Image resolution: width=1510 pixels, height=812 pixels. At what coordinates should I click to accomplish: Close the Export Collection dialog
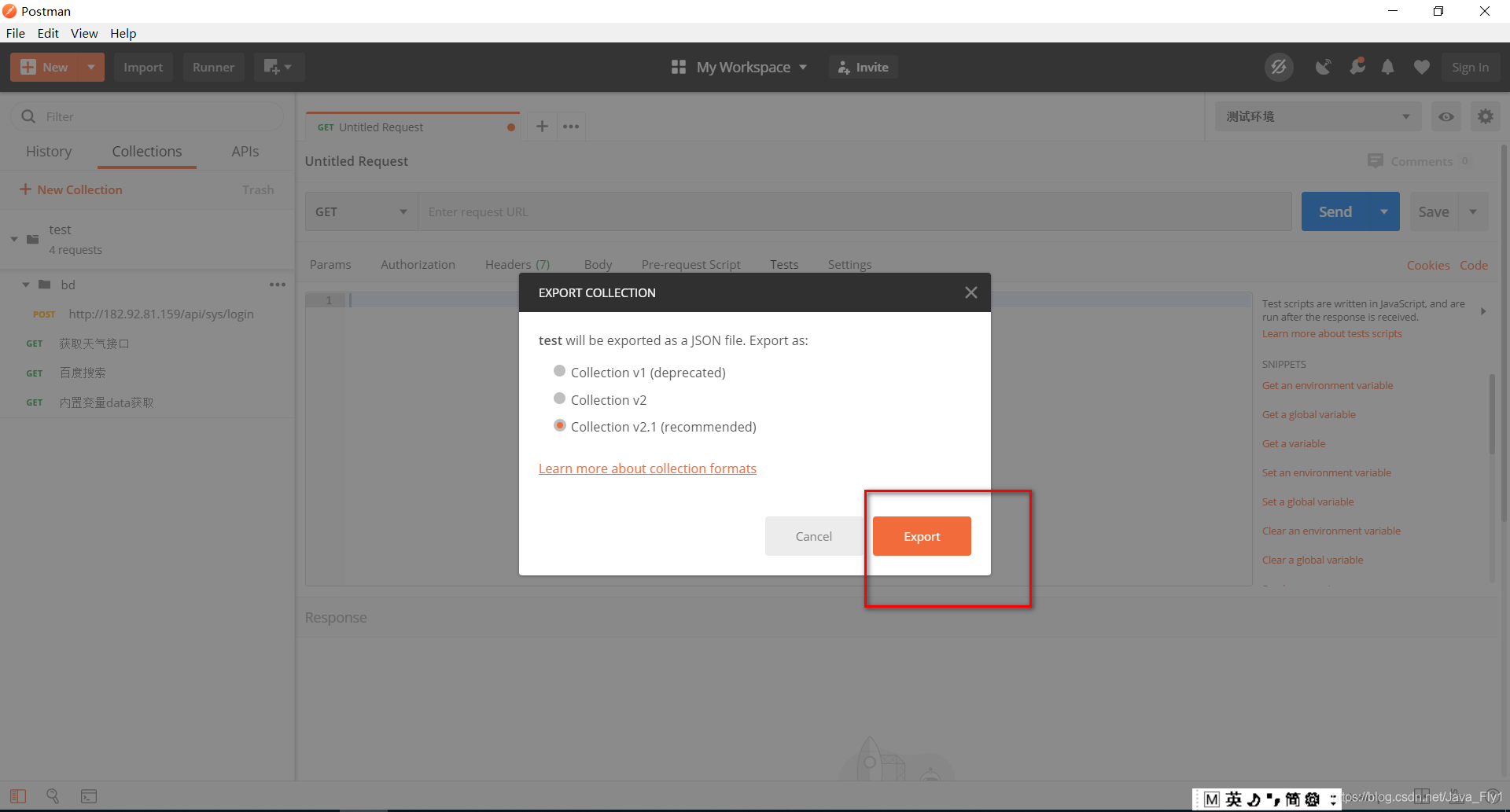pos(971,292)
